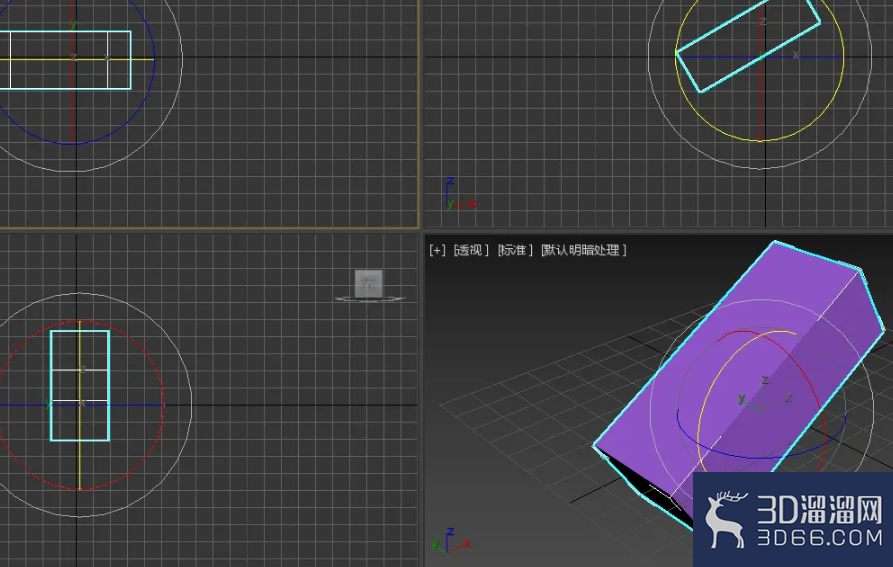Click the ViewCube compass ring in left viewport
Image resolution: width=893 pixels, height=567 pixels.
pos(370,298)
